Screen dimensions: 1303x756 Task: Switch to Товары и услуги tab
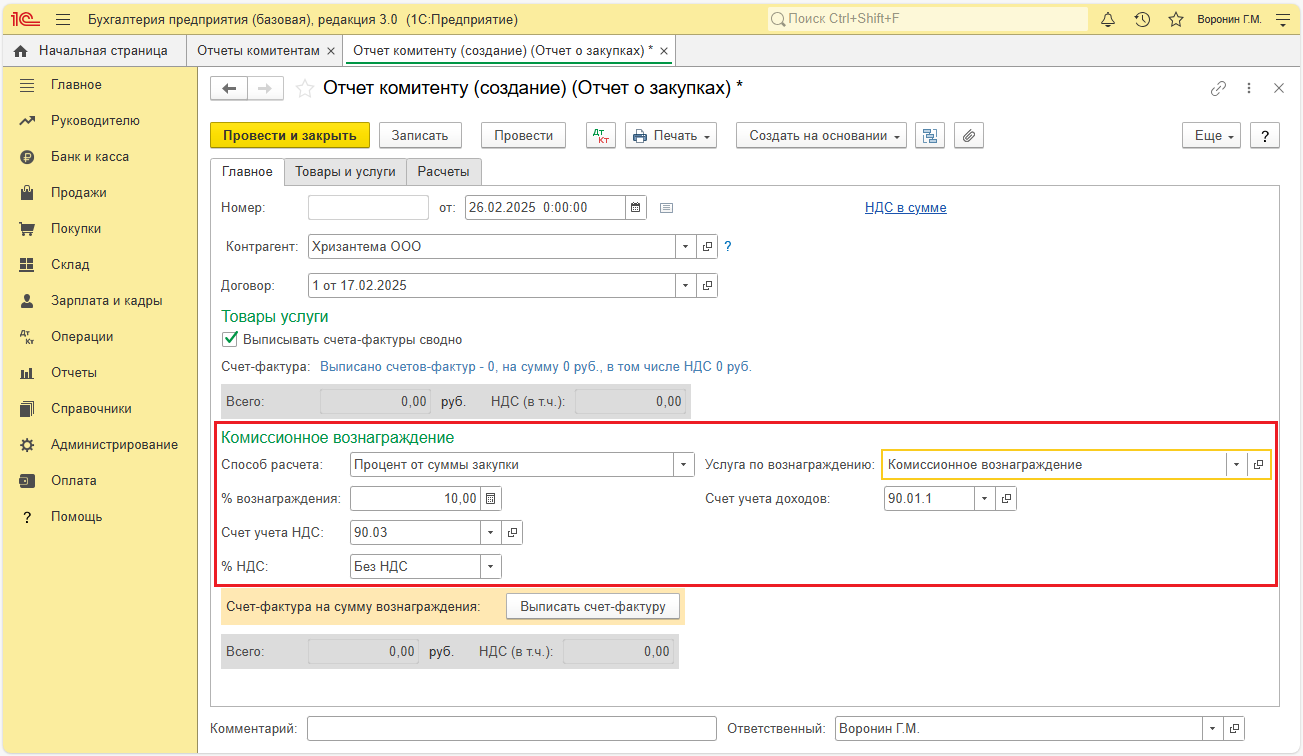[345, 172]
